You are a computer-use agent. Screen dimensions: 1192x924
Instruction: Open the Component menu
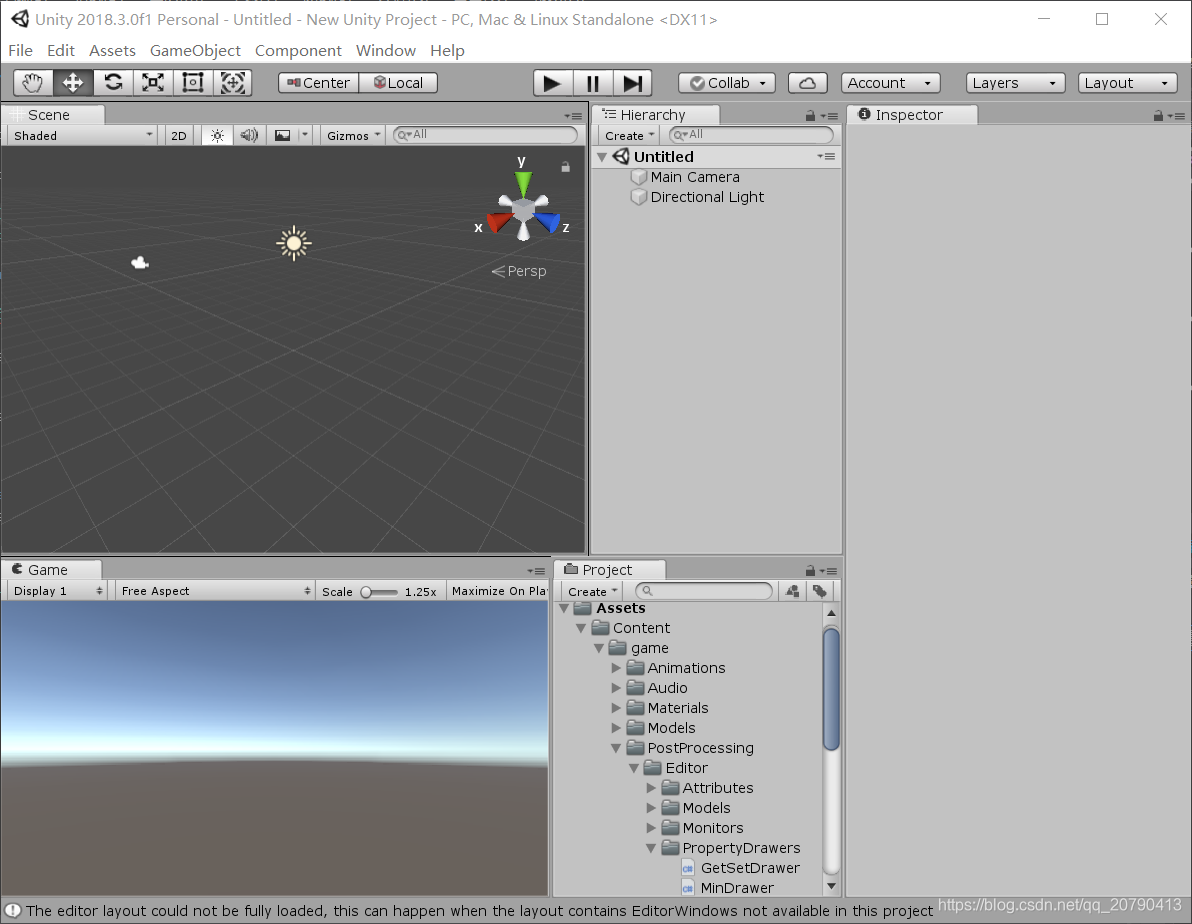click(x=298, y=50)
